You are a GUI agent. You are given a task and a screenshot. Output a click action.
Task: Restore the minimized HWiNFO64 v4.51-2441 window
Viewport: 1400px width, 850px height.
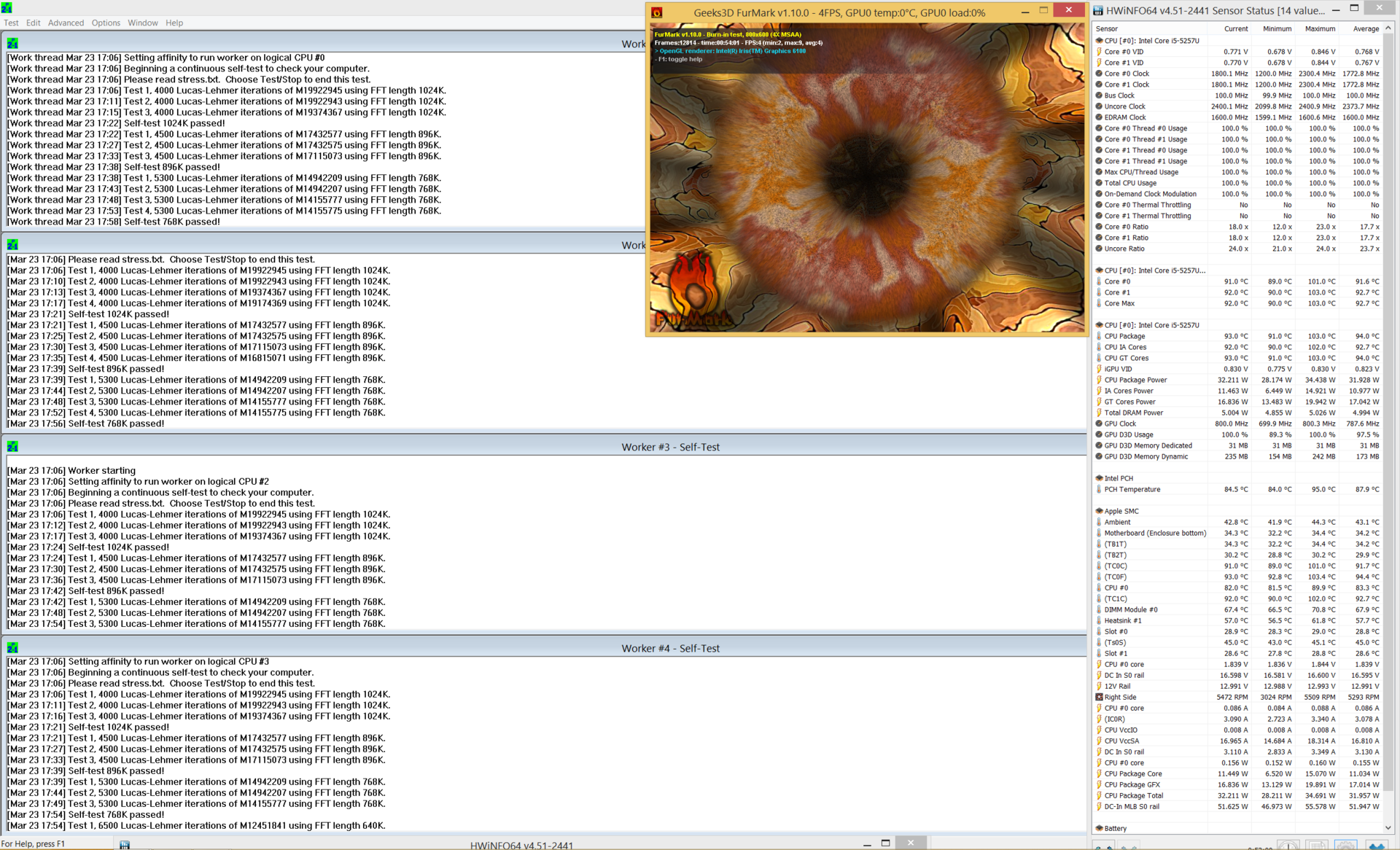tap(885, 843)
